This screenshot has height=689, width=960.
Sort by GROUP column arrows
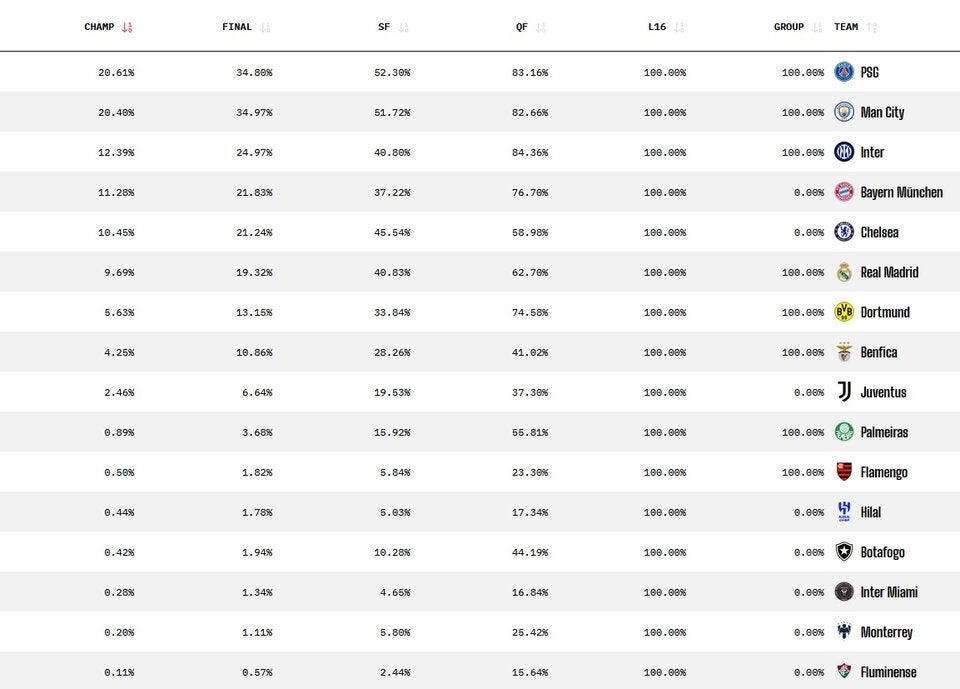click(x=817, y=28)
